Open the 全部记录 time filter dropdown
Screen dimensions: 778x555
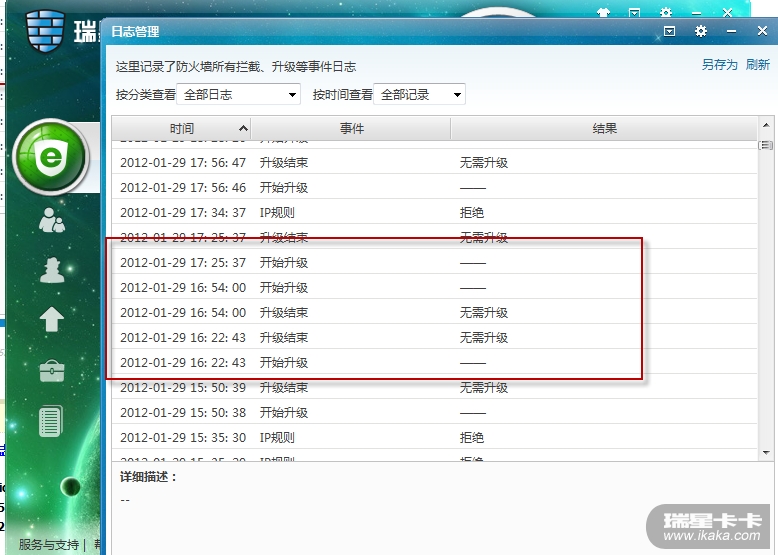click(419, 94)
